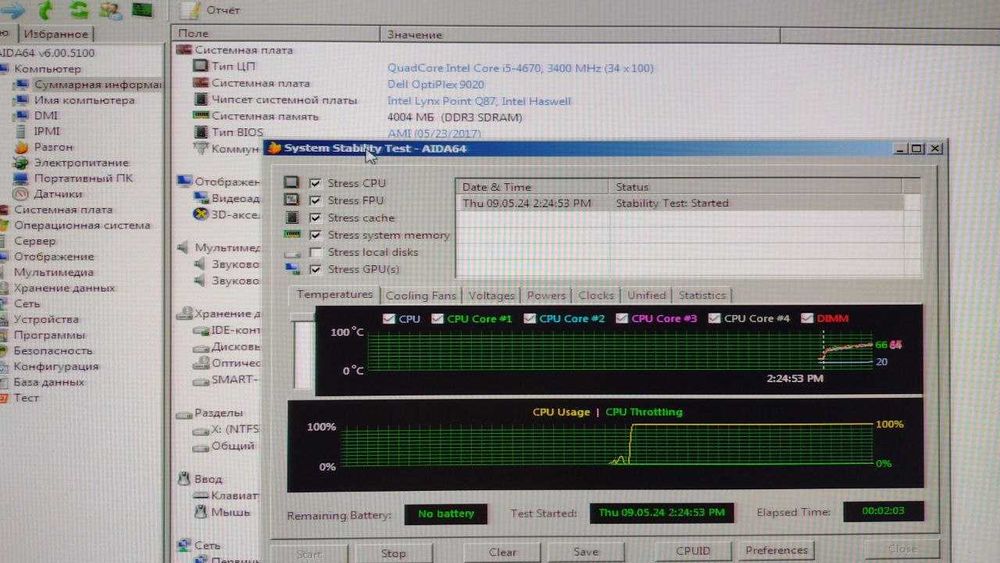This screenshot has height=563, width=1000.
Task: Open the Dell OptiPlex 9020 link
Action: 436,84
